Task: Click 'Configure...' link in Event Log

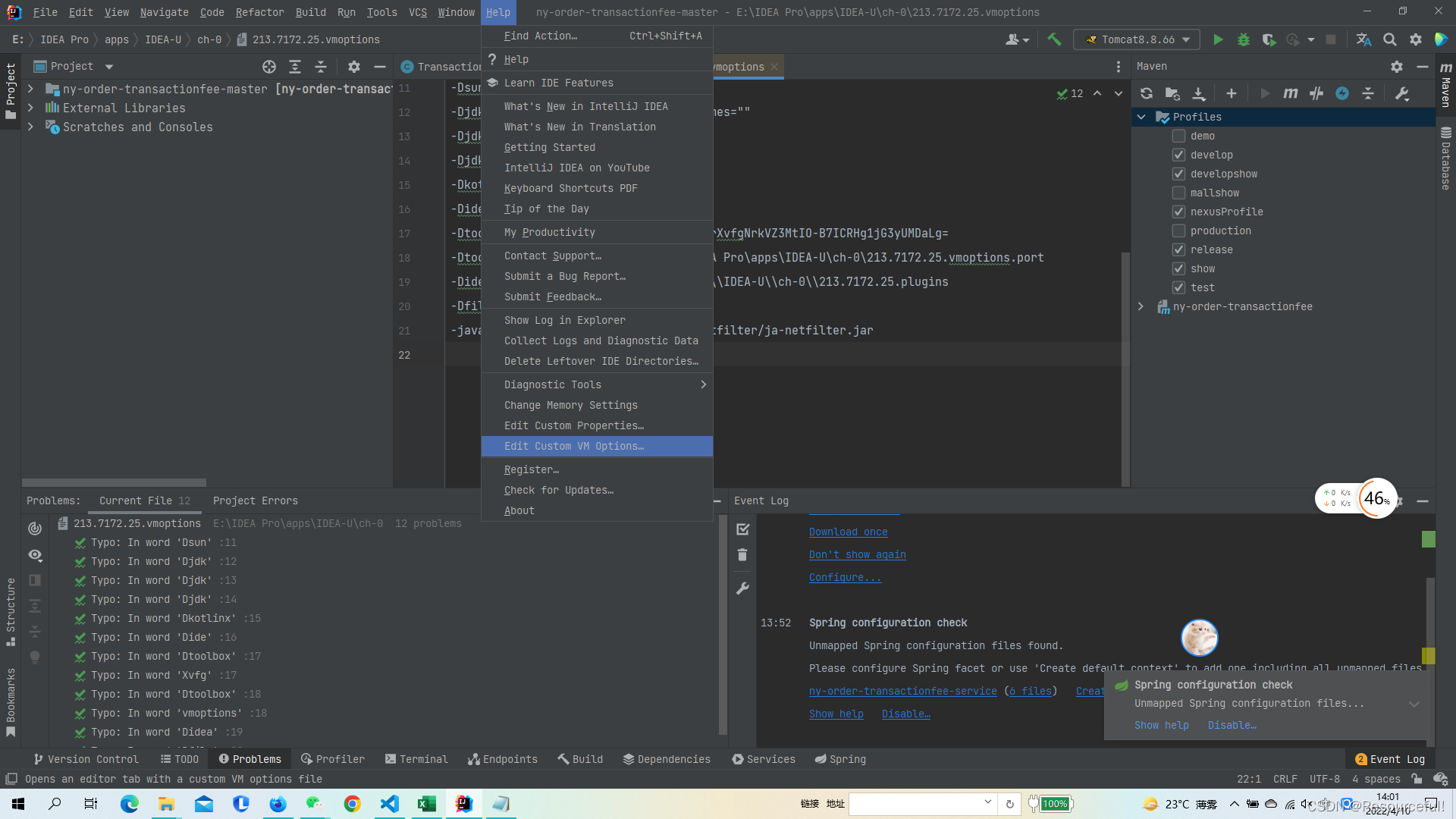Action: pyautogui.click(x=844, y=577)
